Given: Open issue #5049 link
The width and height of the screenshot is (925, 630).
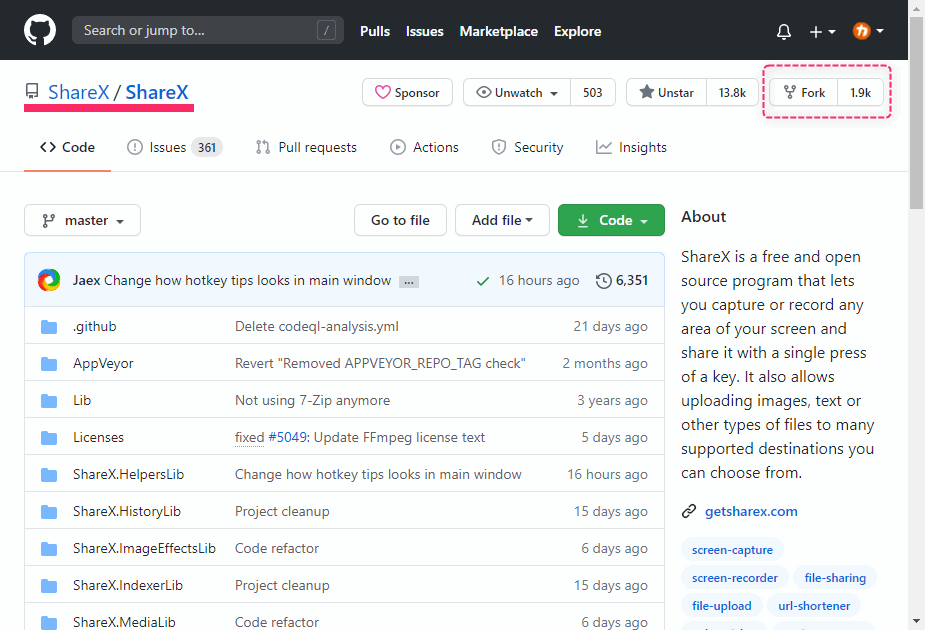Looking at the screenshot, I should pyautogui.click(x=287, y=437).
